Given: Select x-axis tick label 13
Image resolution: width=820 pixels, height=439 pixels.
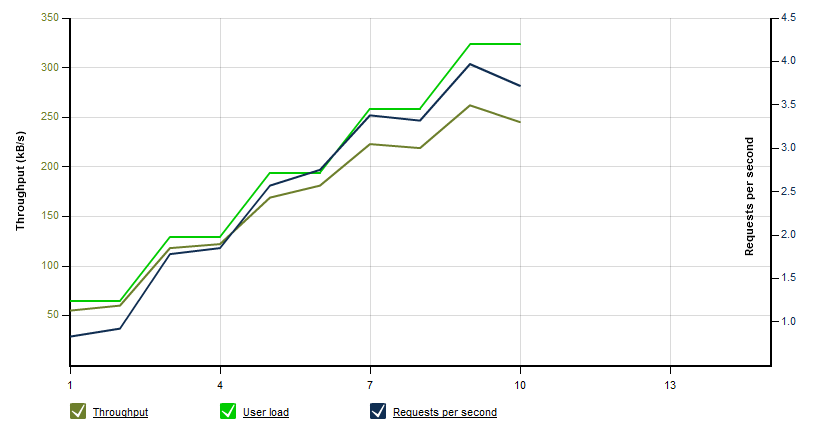Looking at the screenshot, I should 670,386.
